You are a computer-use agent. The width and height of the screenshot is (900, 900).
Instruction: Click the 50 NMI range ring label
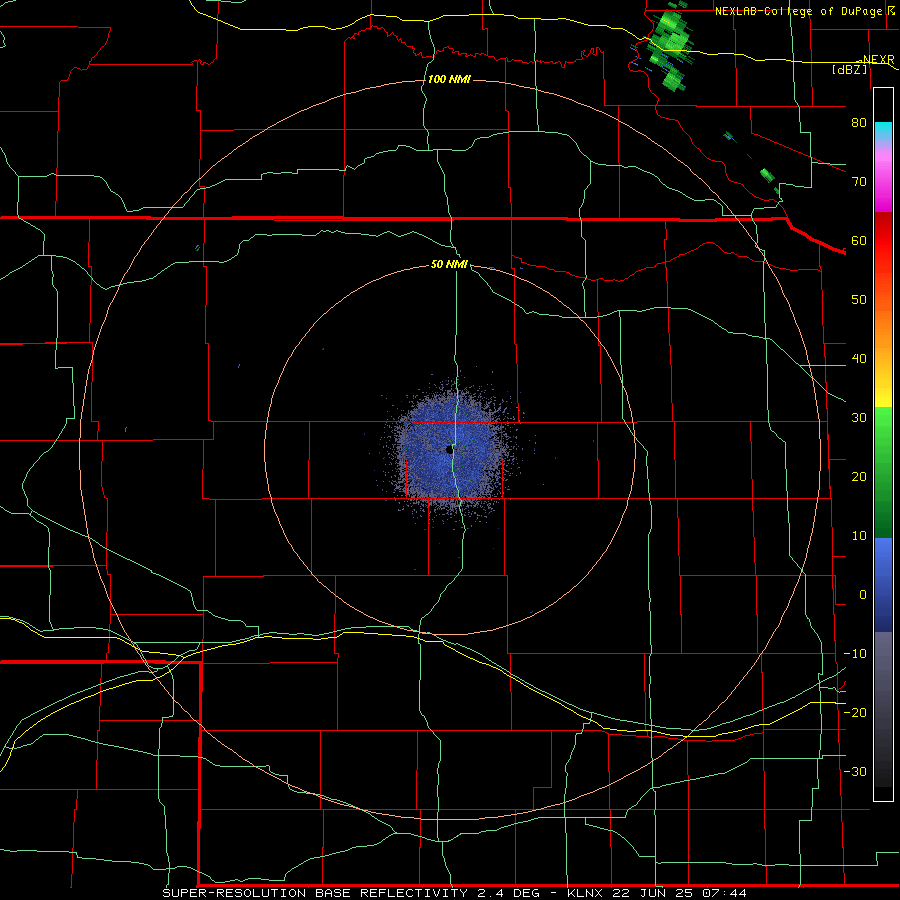pyautogui.click(x=449, y=264)
